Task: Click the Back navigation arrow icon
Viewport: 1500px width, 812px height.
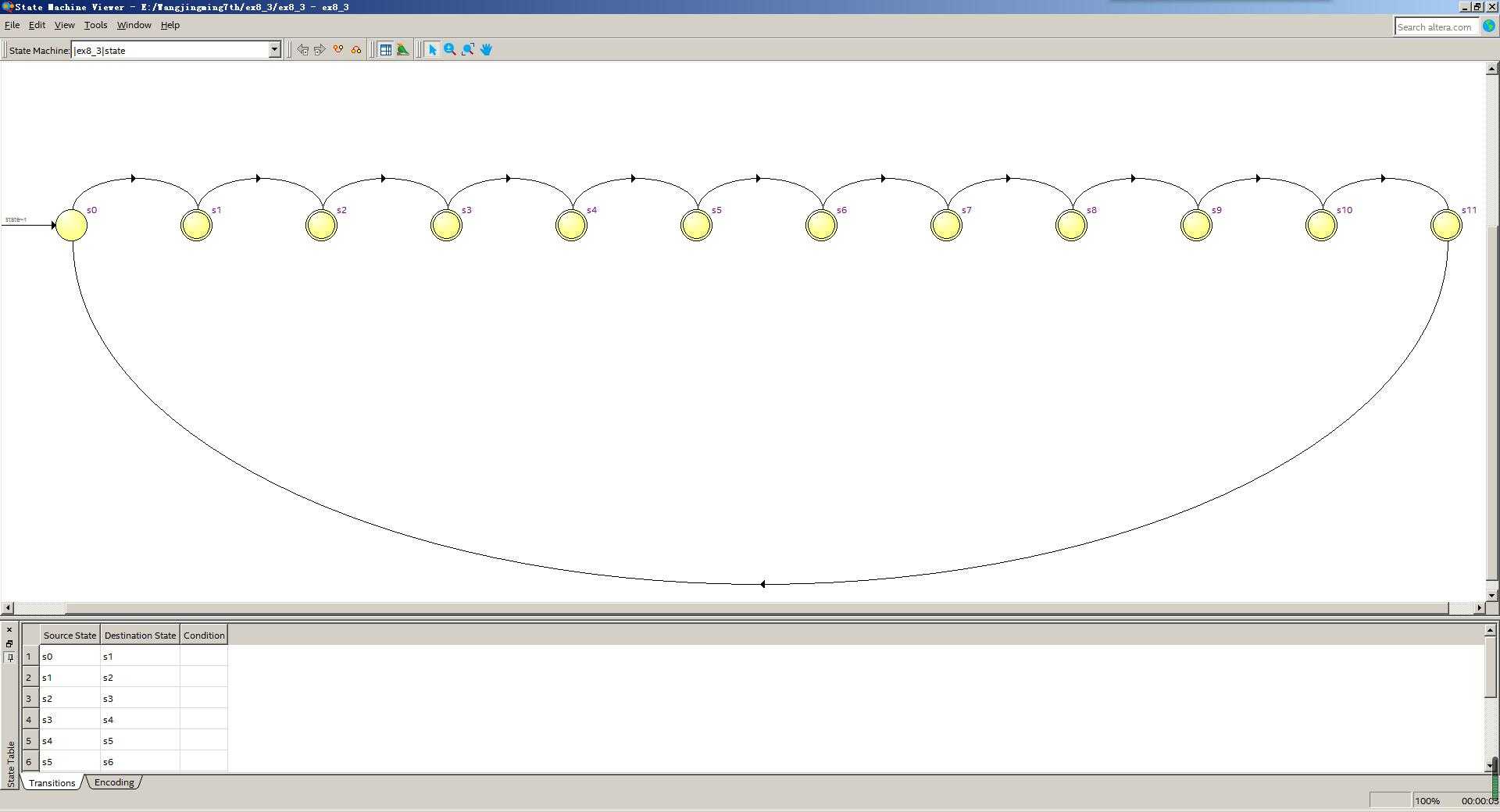Action: [x=302, y=50]
